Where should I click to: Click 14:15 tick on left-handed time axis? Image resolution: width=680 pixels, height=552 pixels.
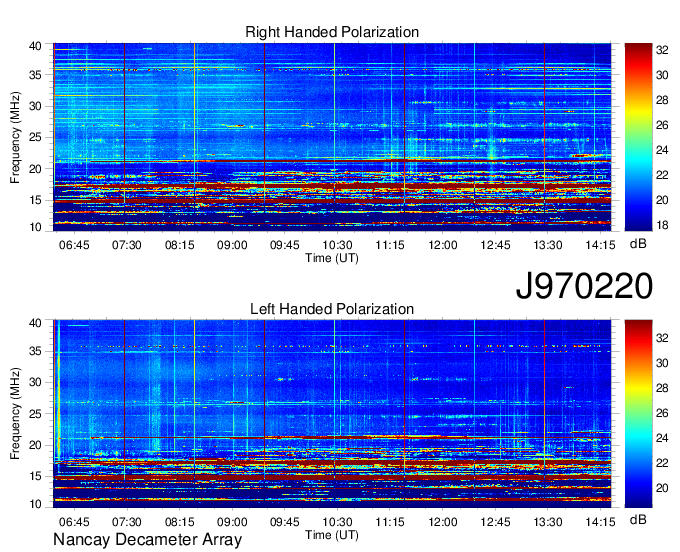[x=600, y=521]
